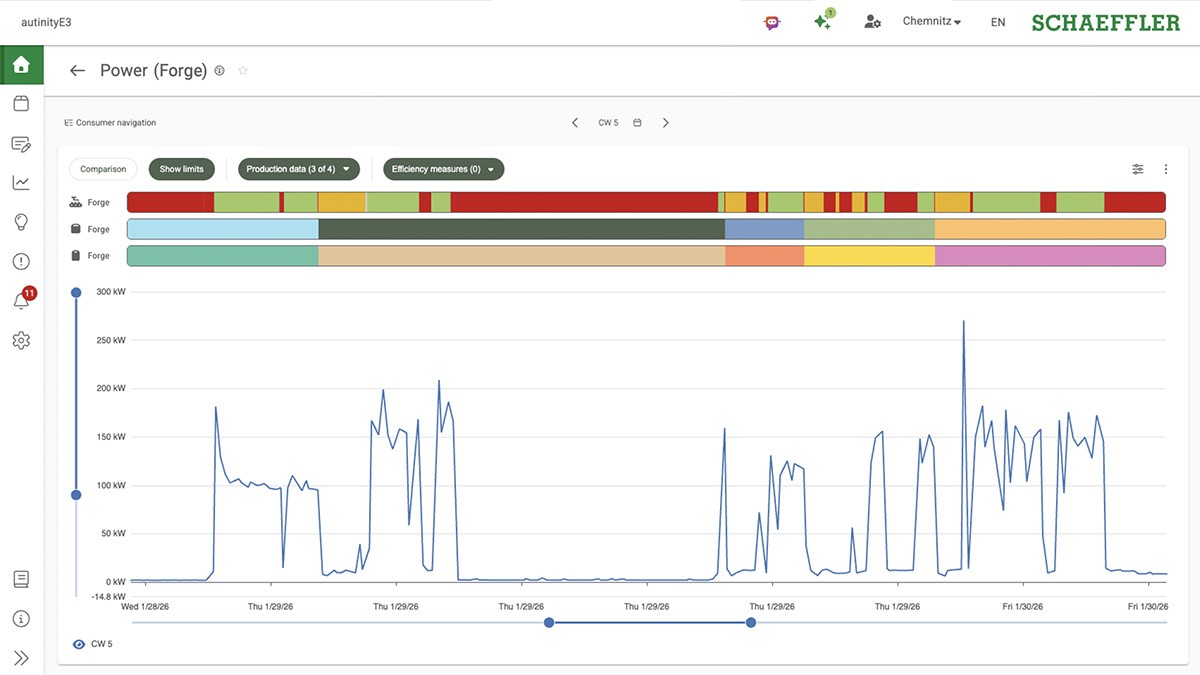1200x675 pixels.
Task: Open the Chemnitz location dropdown
Action: pyautogui.click(x=930, y=20)
